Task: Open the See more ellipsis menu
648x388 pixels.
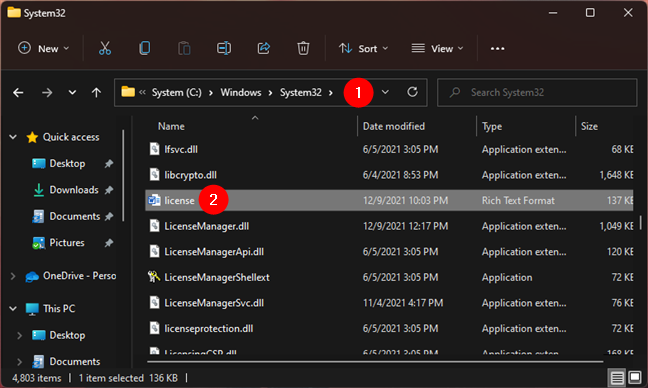Action: click(497, 49)
